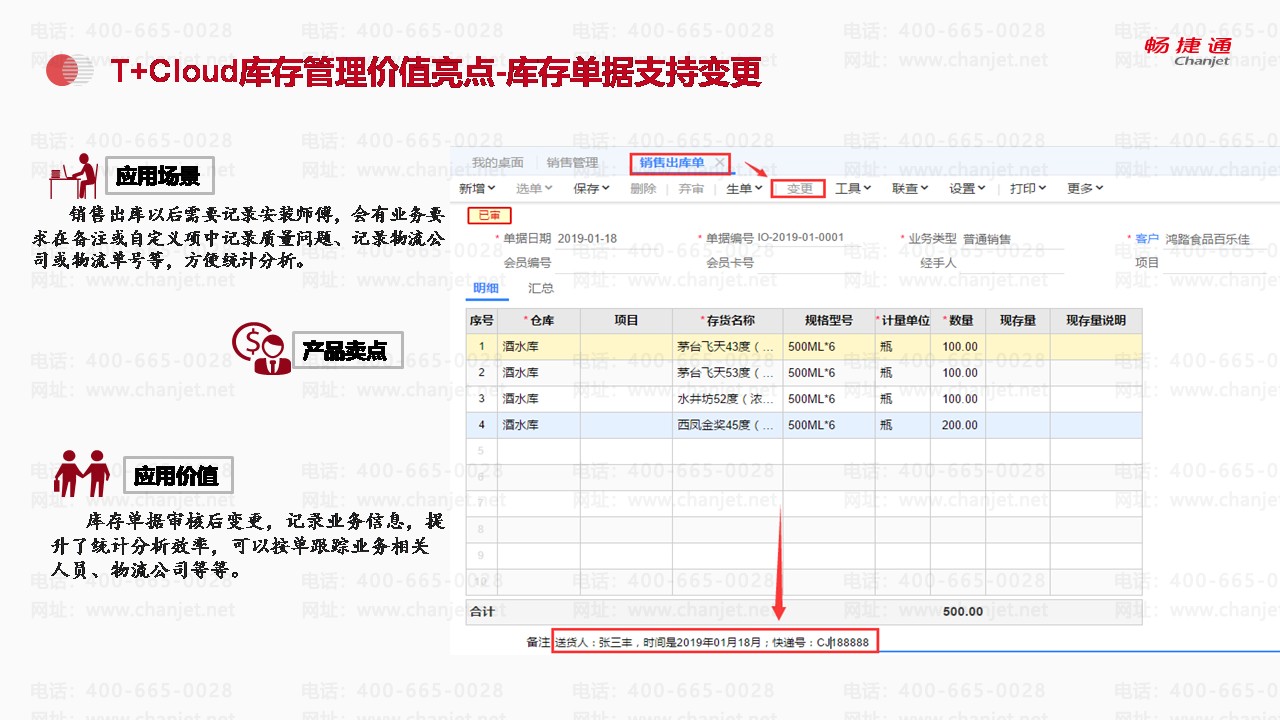Screen dimensions: 1280x720
Task: Click the 弃审 un-approve button
Action: click(691, 188)
